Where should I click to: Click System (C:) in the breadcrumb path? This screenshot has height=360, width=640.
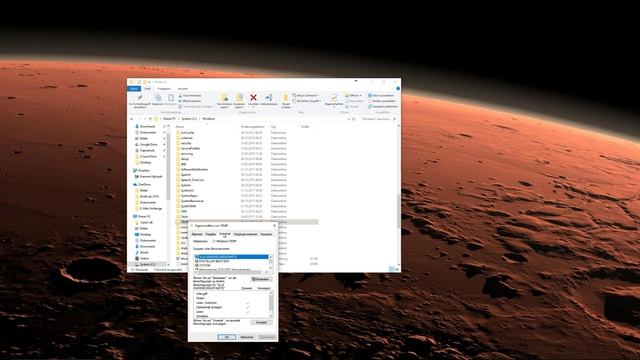[x=189, y=119]
